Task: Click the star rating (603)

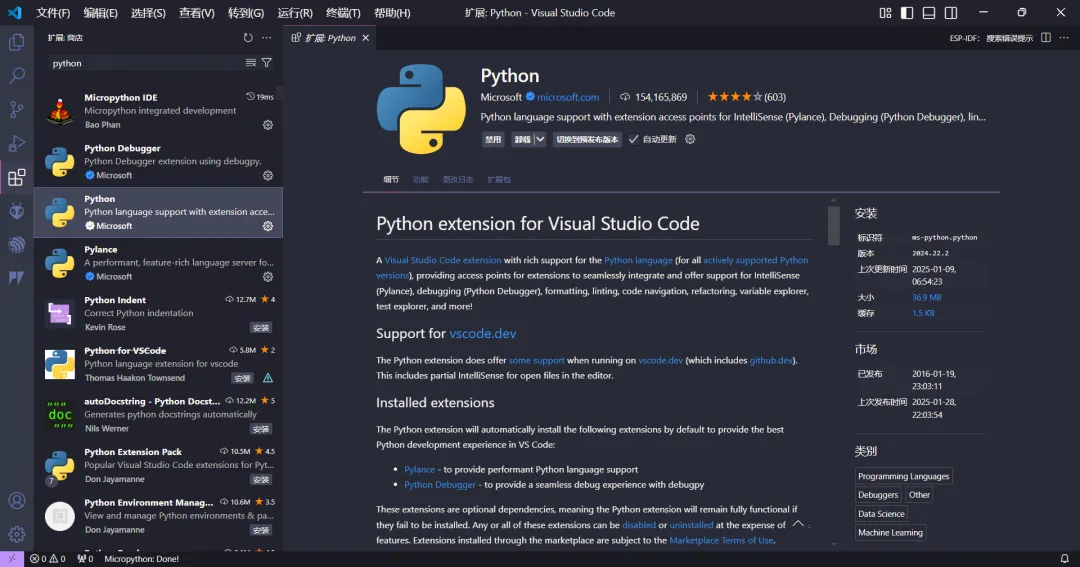Action: 747,97
